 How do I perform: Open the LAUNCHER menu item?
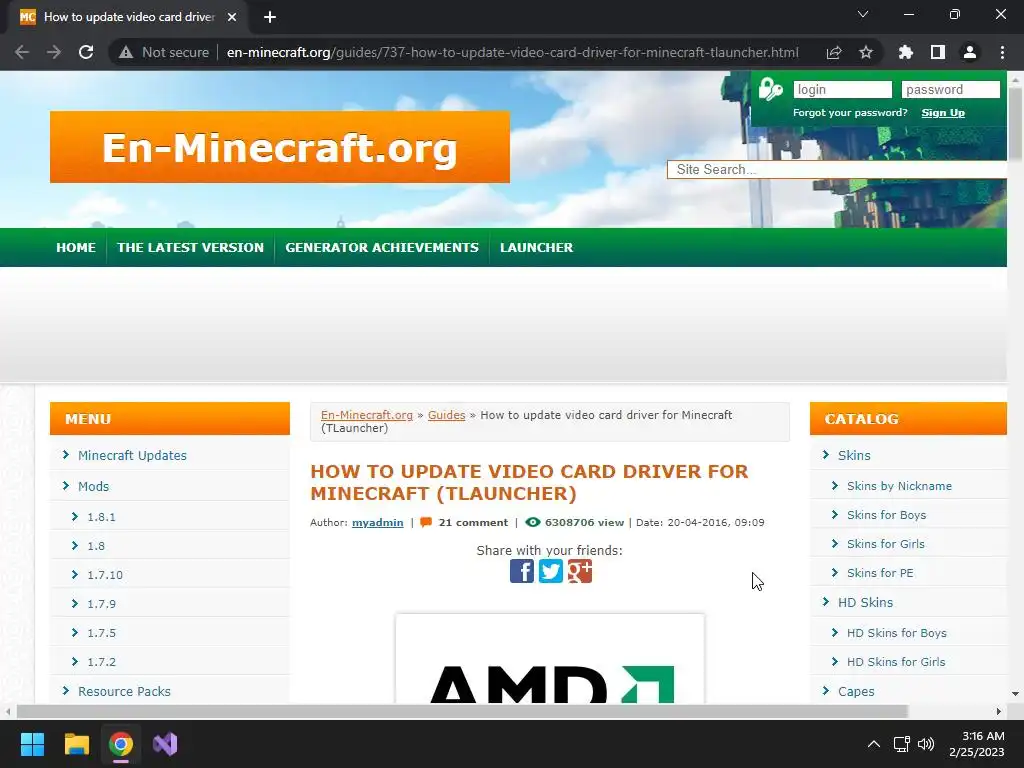click(x=536, y=248)
